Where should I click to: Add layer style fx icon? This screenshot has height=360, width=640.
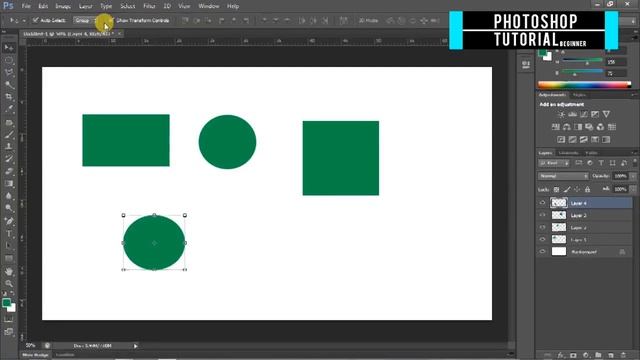click(561, 355)
